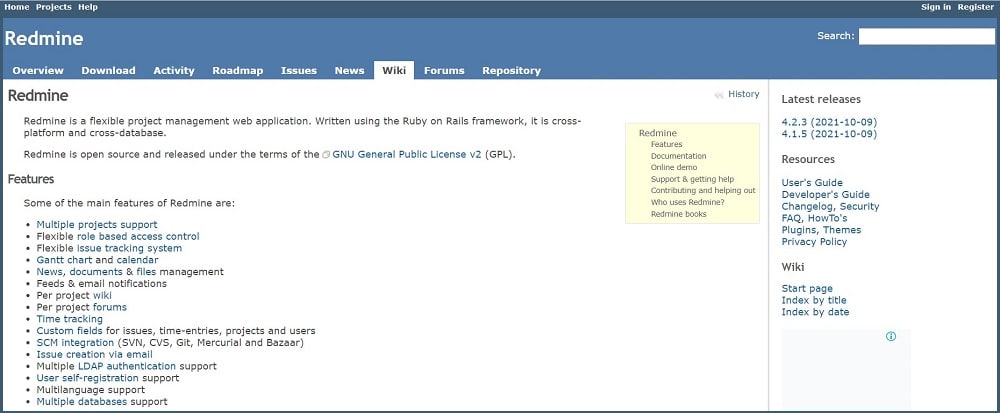Click the Sign in link
Screen dimensions: 1000x413
click(936, 7)
